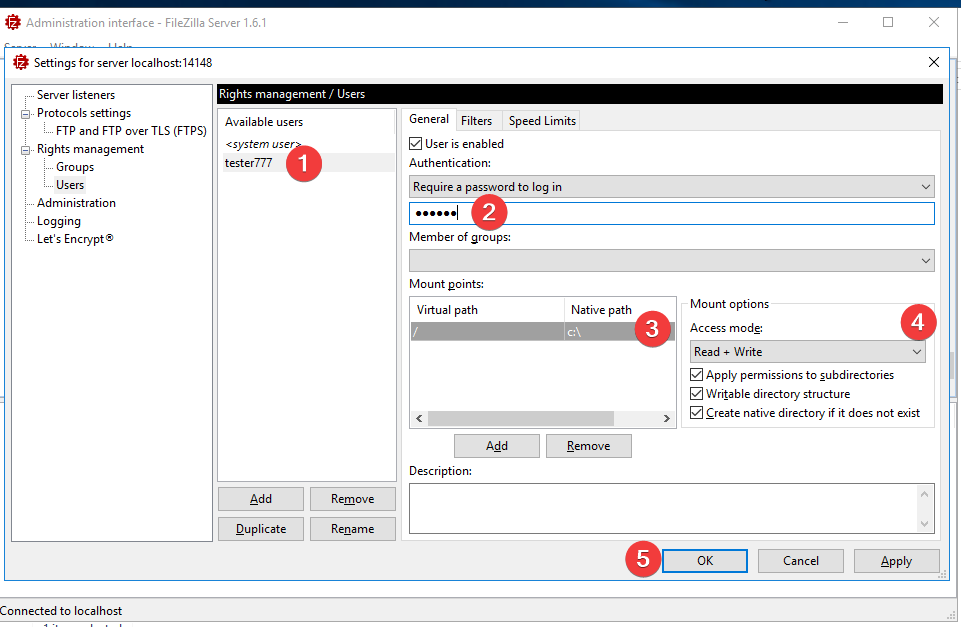Screen dimensions: 961x627
Task: Select Groups under Rights management
Action: coord(75,167)
